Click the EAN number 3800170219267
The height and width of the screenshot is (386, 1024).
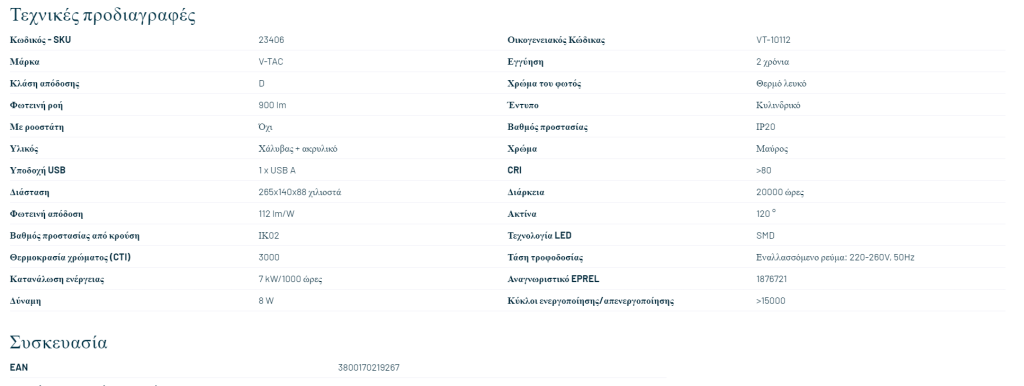click(x=368, y=368)
